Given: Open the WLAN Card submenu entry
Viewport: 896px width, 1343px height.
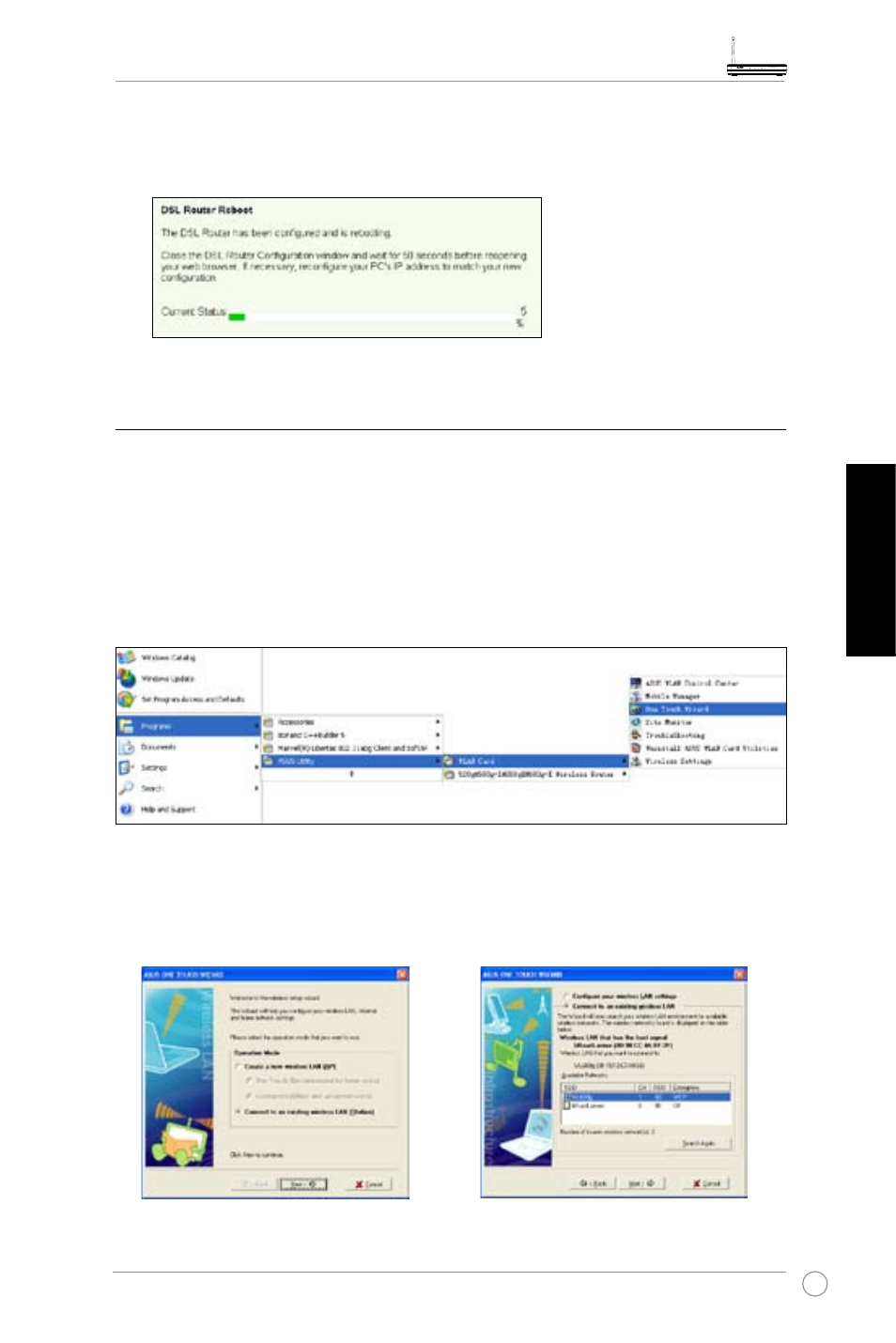Looking at the screenshot, I should pos(534,762).
